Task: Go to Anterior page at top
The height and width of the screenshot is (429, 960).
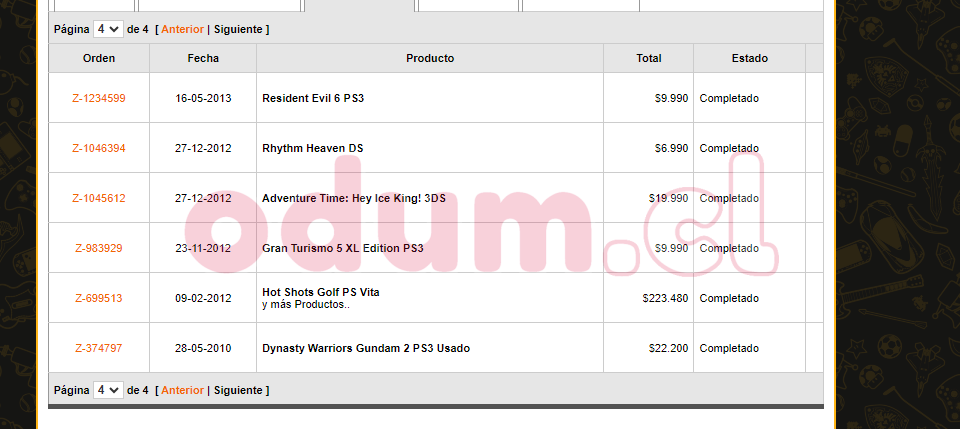Action: pos(182,29)
